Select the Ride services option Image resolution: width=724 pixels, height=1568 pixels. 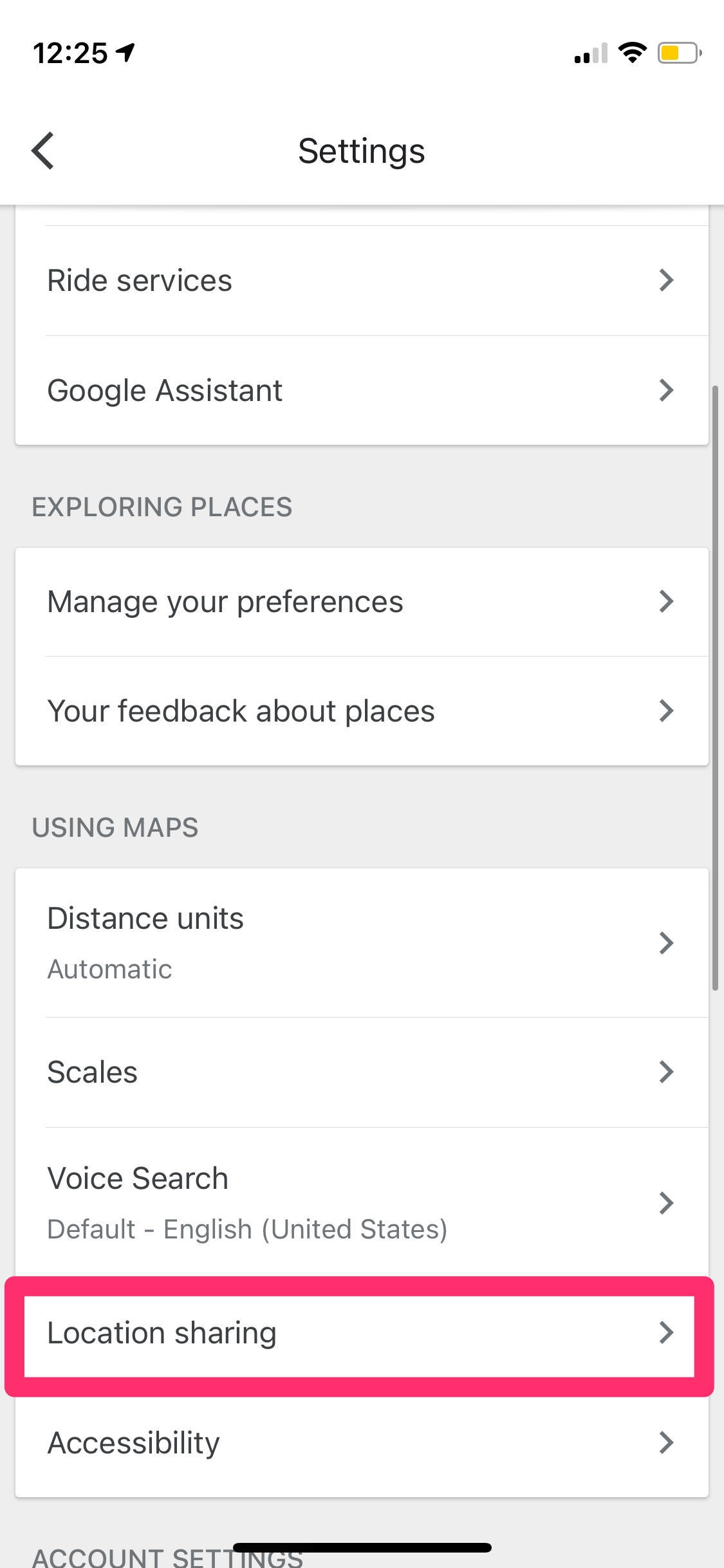pos(140,281)
